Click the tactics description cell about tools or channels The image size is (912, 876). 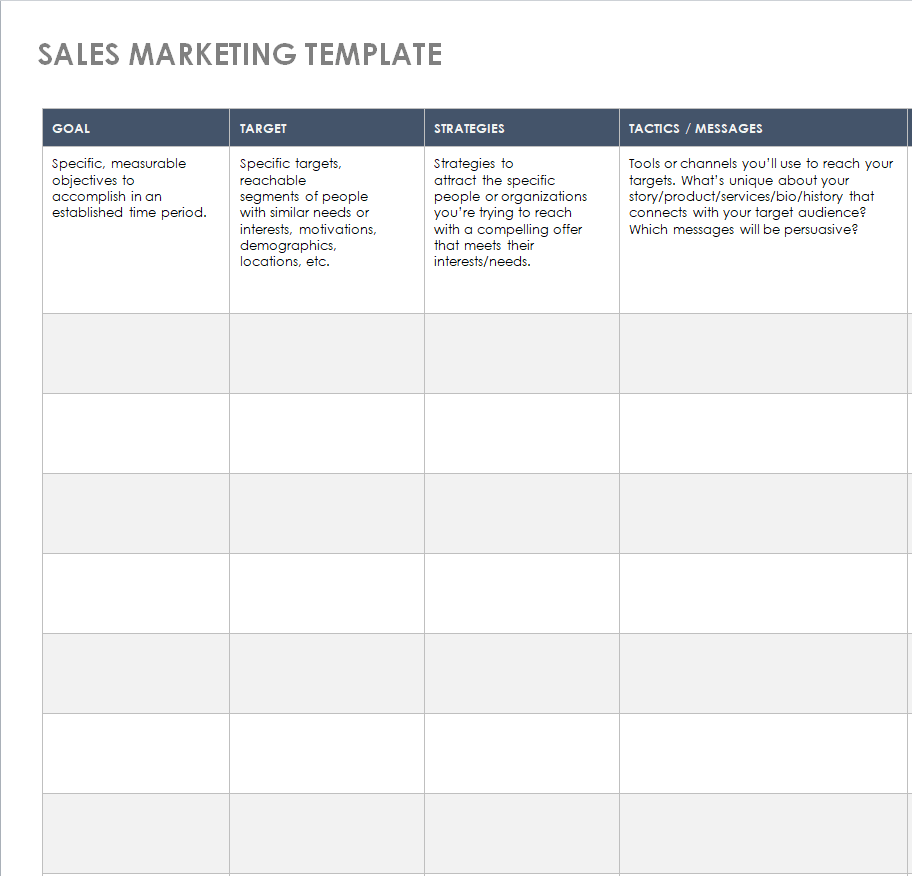(x=764, y=230)
